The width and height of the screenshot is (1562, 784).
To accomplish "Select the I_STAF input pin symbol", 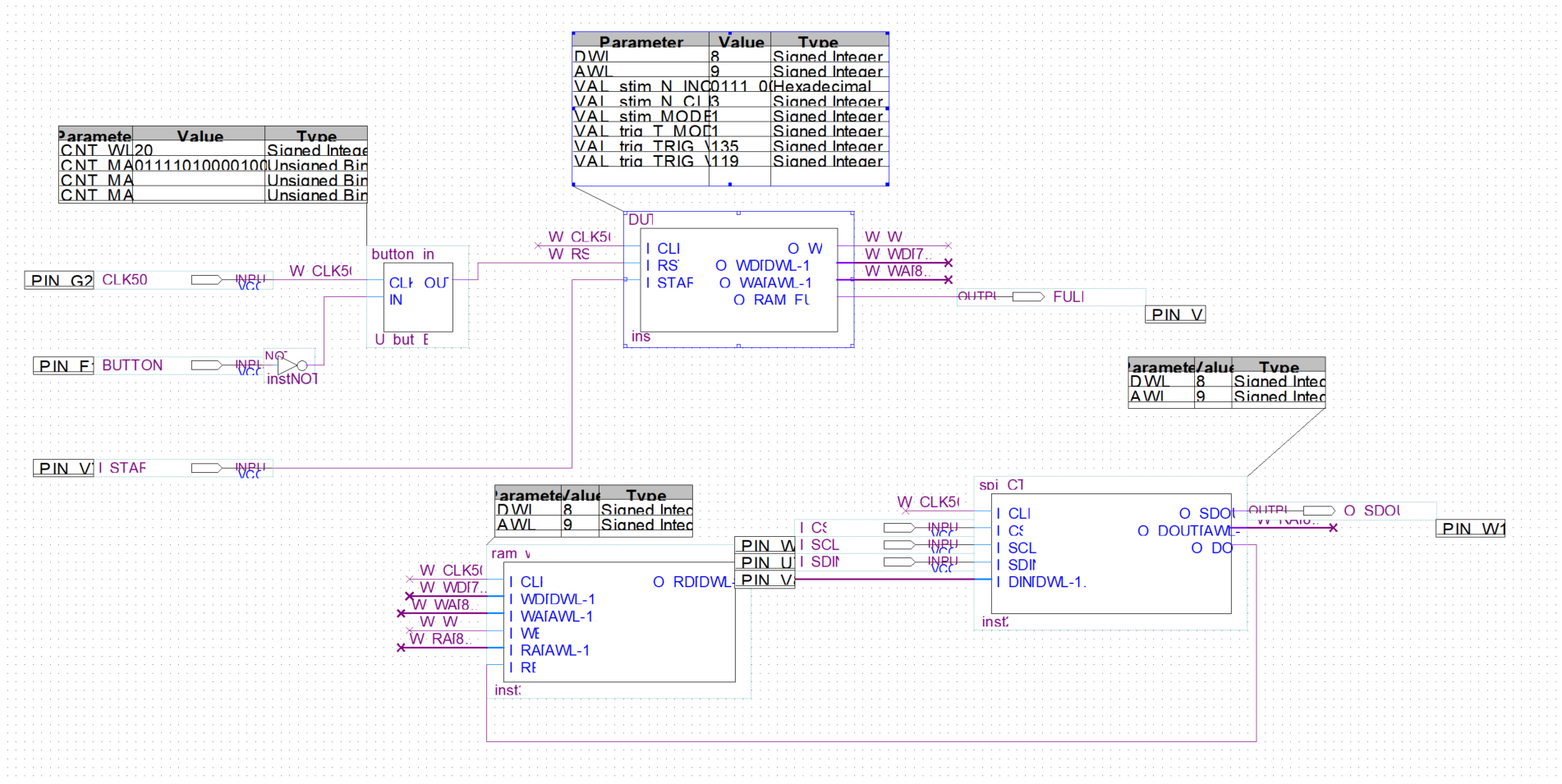I will point(206,468).
